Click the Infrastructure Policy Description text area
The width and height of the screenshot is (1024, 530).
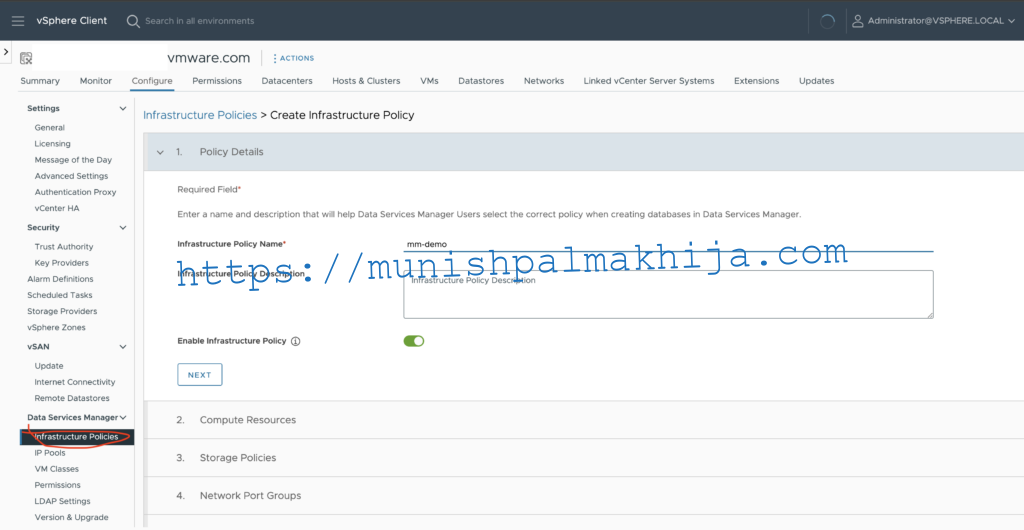[x=668, y=294]
